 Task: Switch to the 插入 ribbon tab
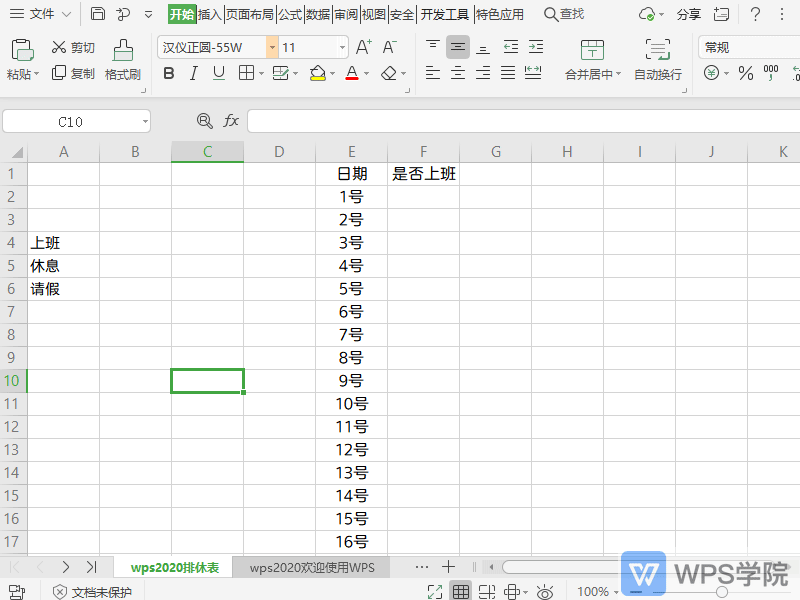click(x=209, y=14)
